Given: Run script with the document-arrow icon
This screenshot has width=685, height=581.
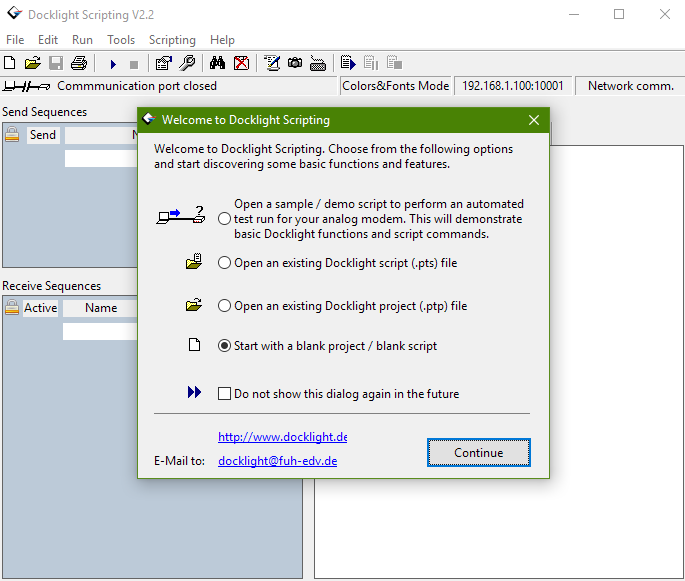Looking at the screenshot, I should 348,63.
